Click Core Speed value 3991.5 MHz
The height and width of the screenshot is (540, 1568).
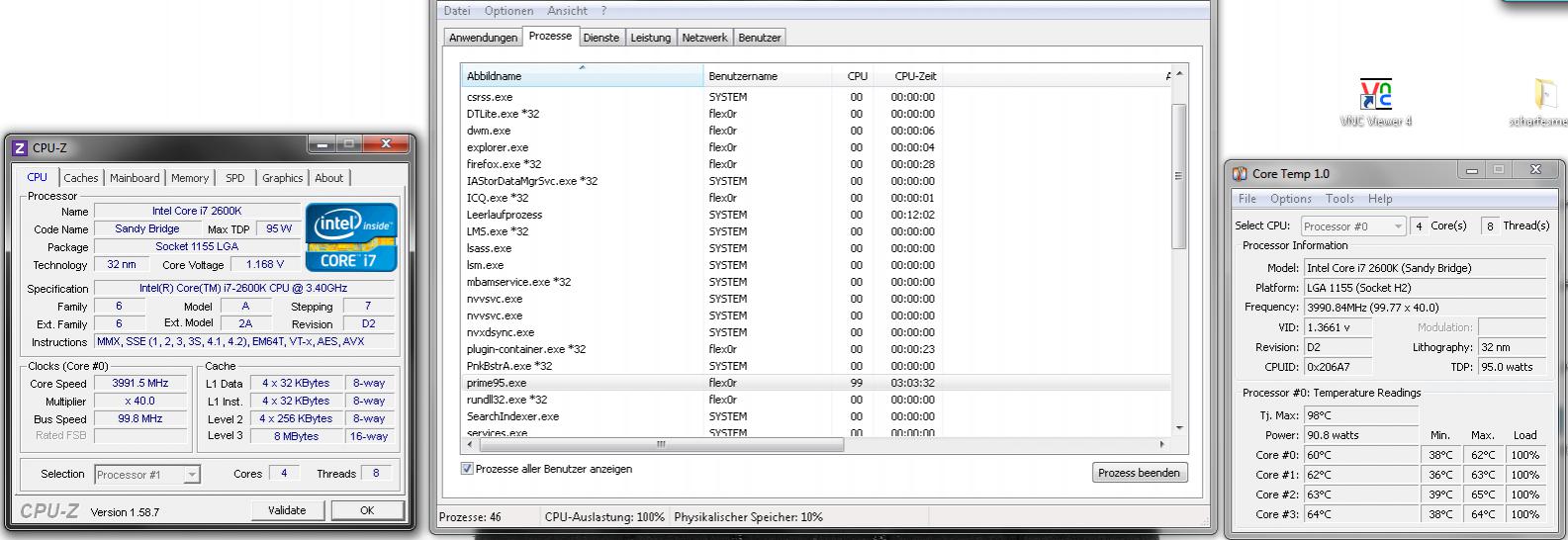pyautogui.click(x=140, y=384)
